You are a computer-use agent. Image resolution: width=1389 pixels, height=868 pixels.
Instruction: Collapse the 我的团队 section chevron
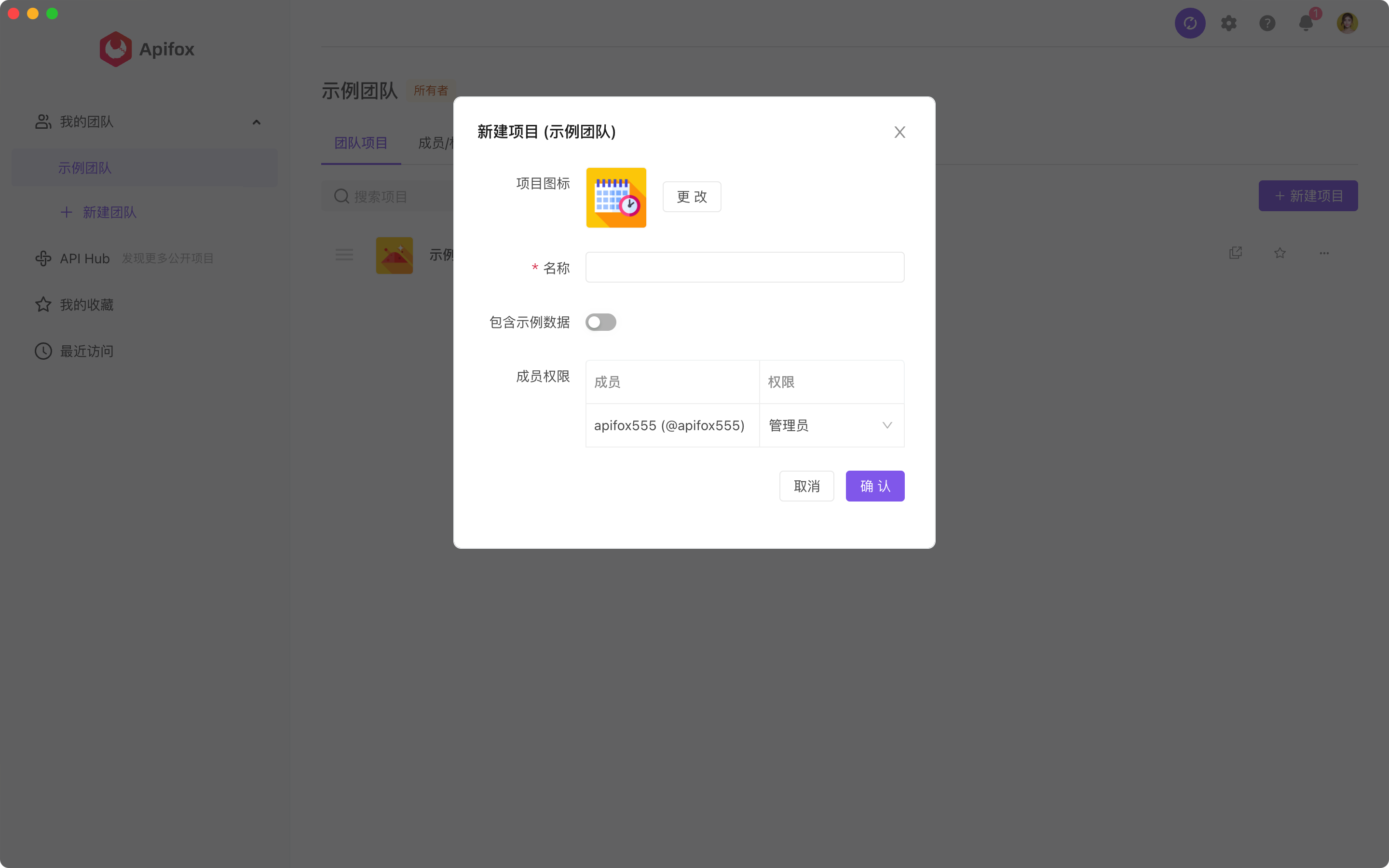[257, 122]
